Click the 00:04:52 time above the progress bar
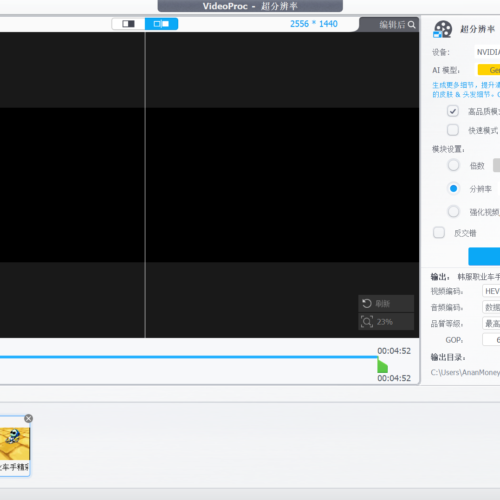The width and height of the screenshot is (500, 500). coord(394,351)
